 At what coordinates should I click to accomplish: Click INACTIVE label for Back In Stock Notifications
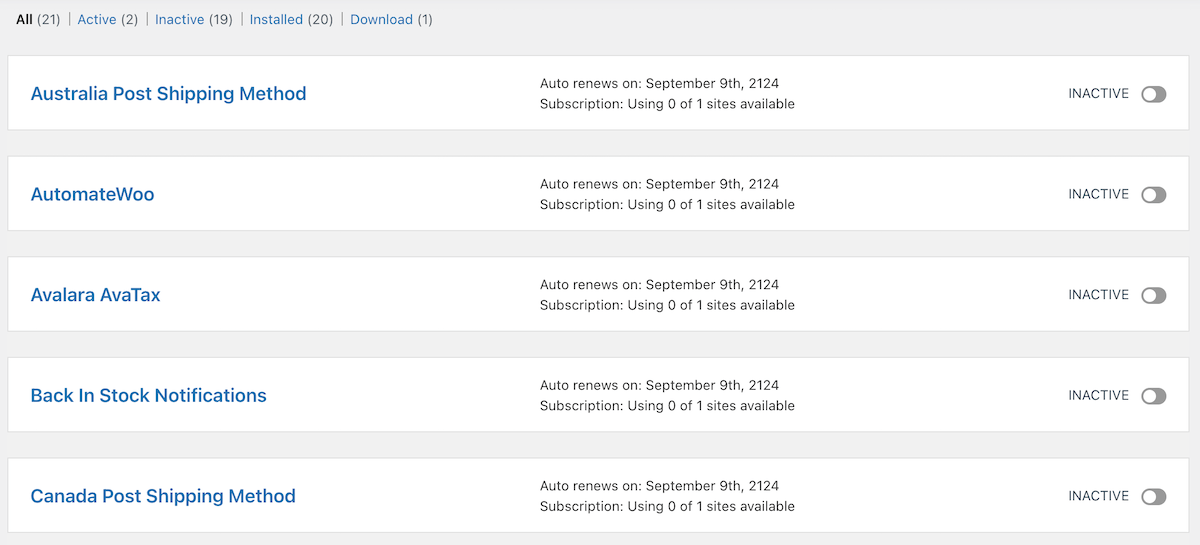click(1098, 396)
